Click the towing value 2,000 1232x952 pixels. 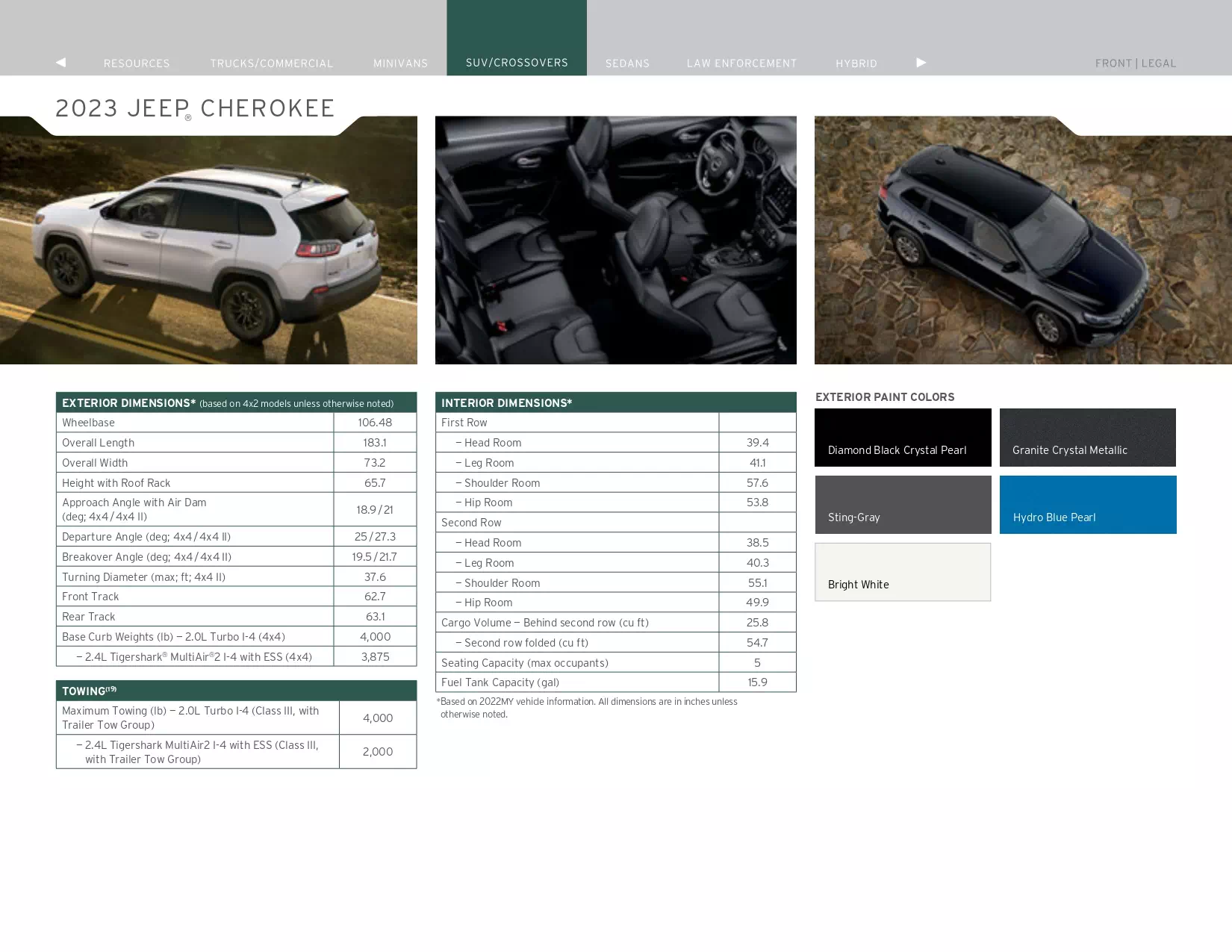[378, 752]
